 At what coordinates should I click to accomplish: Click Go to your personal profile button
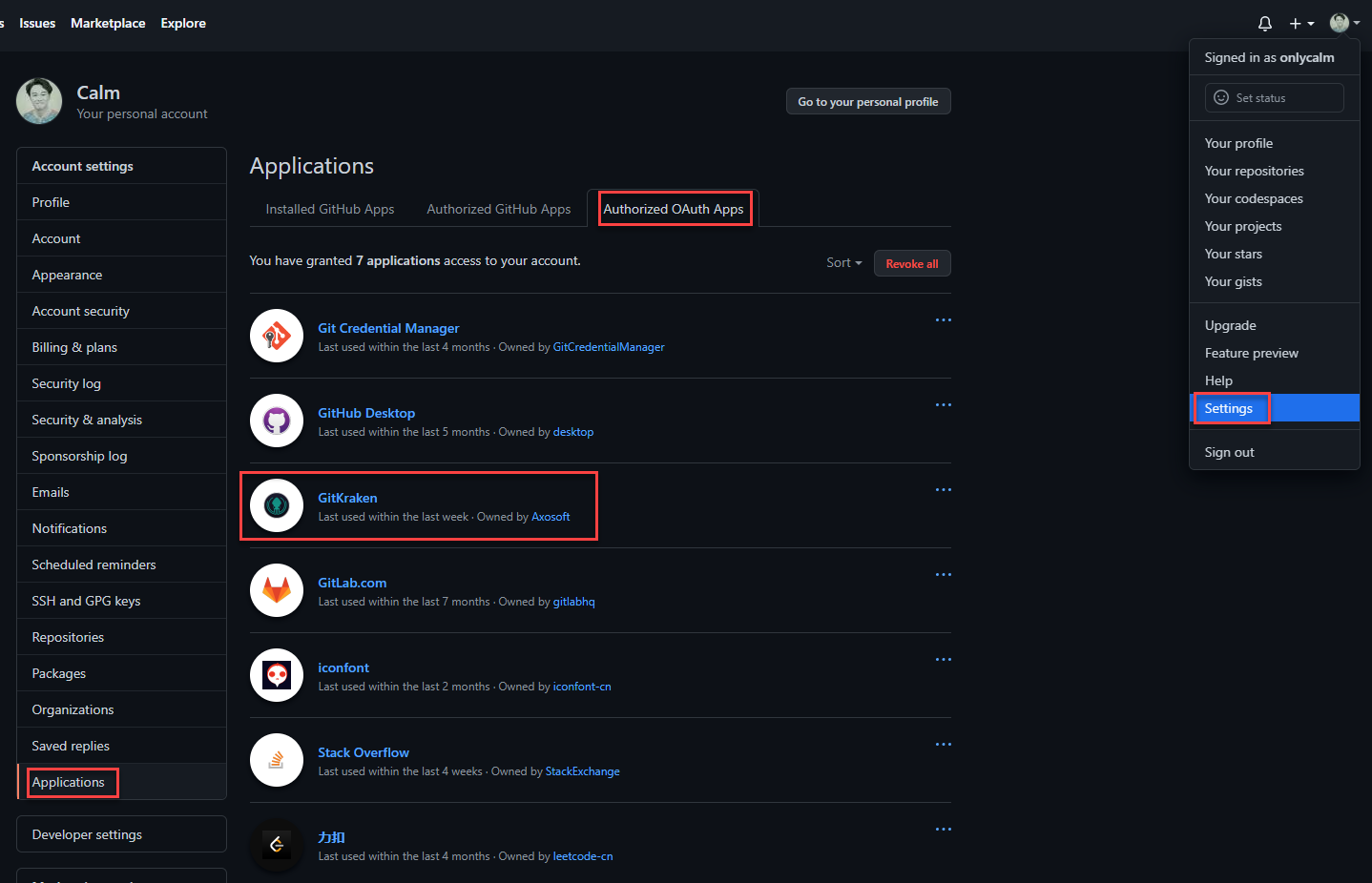pos(868,102)
